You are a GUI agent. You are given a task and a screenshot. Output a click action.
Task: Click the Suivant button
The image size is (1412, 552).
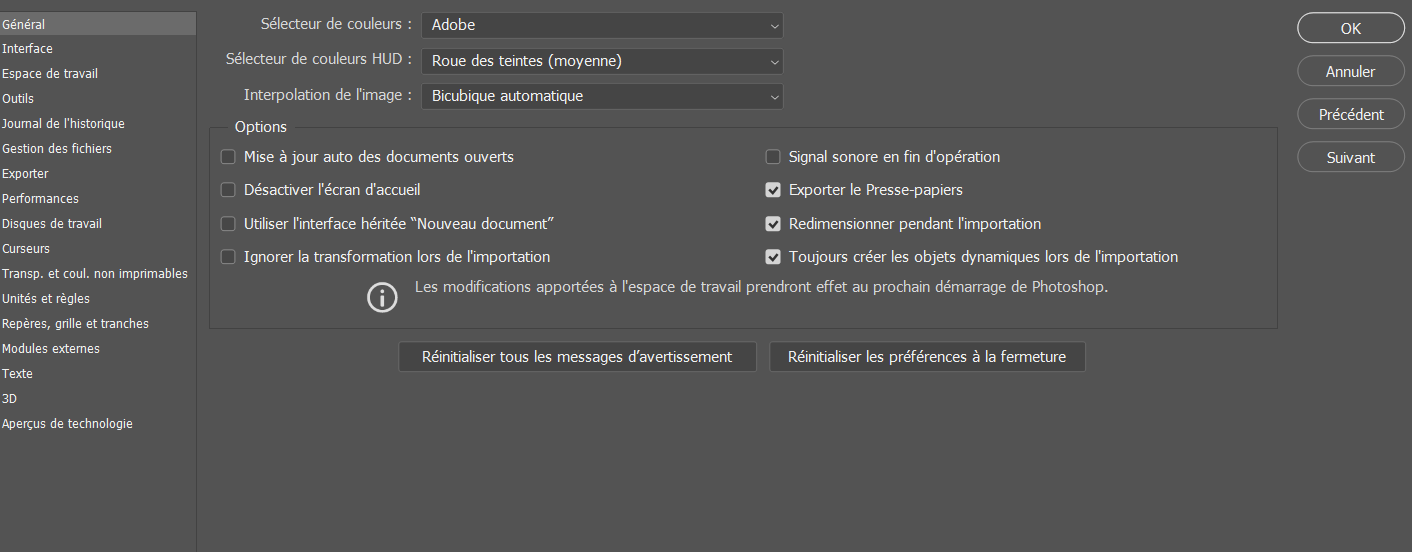click(1350, 158)
